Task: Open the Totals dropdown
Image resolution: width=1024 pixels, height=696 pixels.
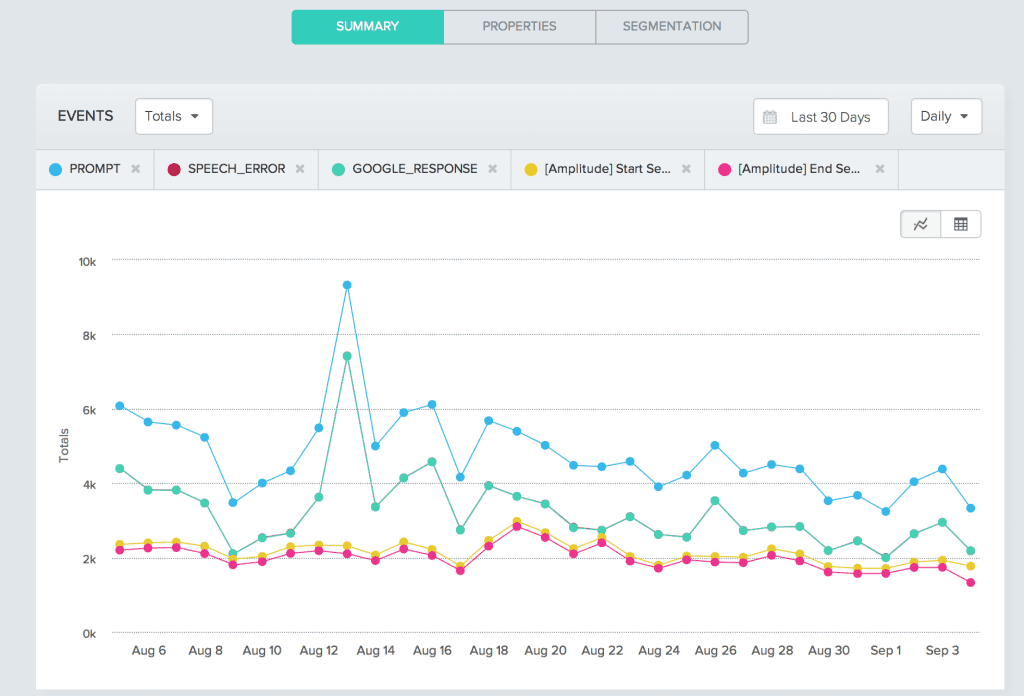Action: point(173,116)
